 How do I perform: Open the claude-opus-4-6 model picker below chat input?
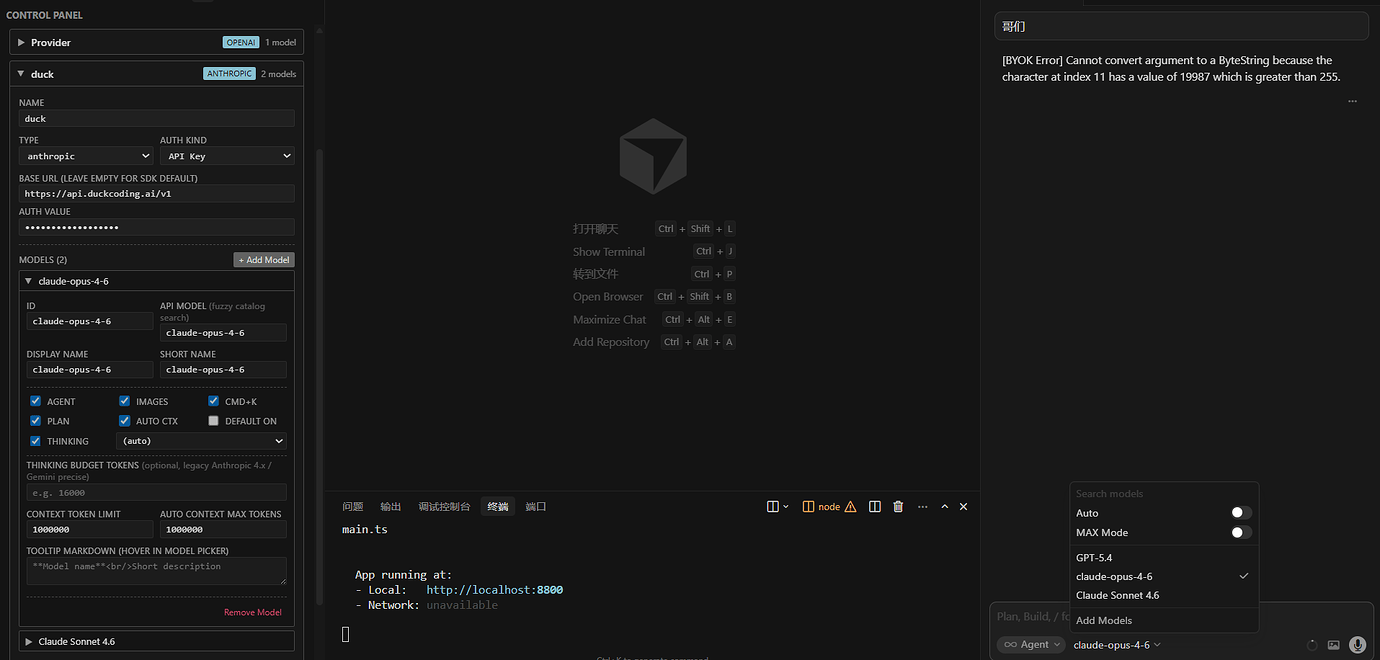click(x=1117, y=645)
